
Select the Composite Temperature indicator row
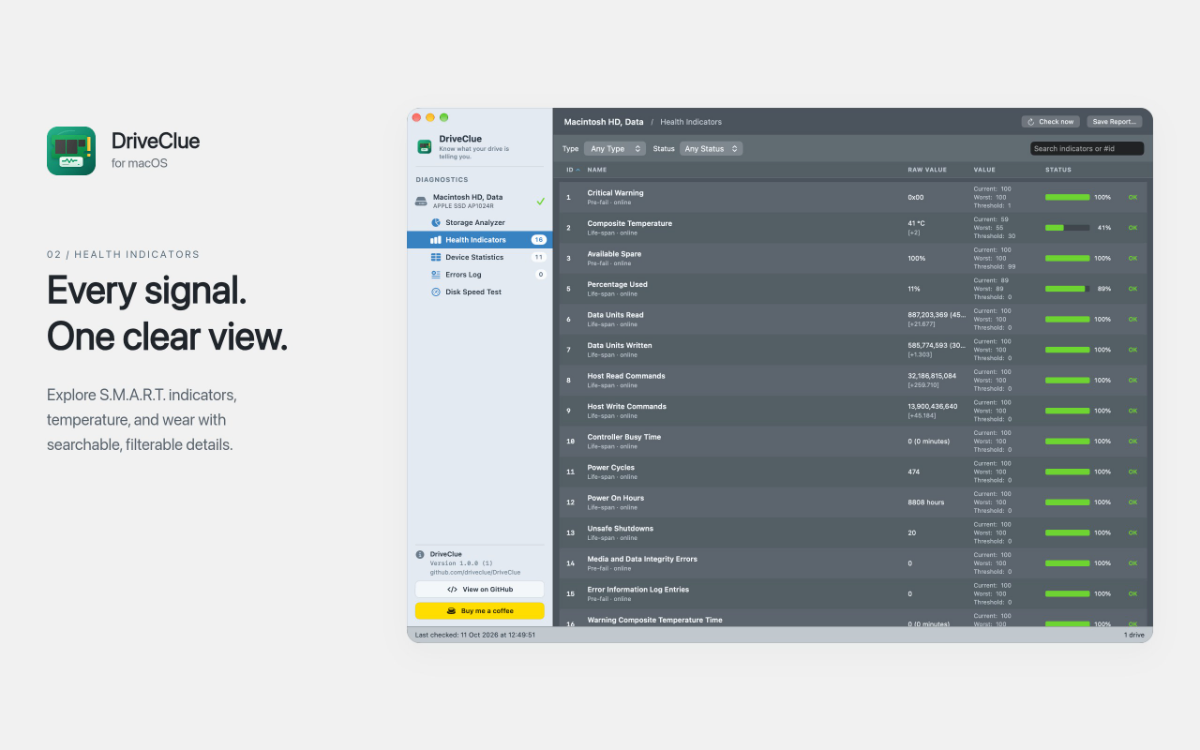[x=853, y=228]
